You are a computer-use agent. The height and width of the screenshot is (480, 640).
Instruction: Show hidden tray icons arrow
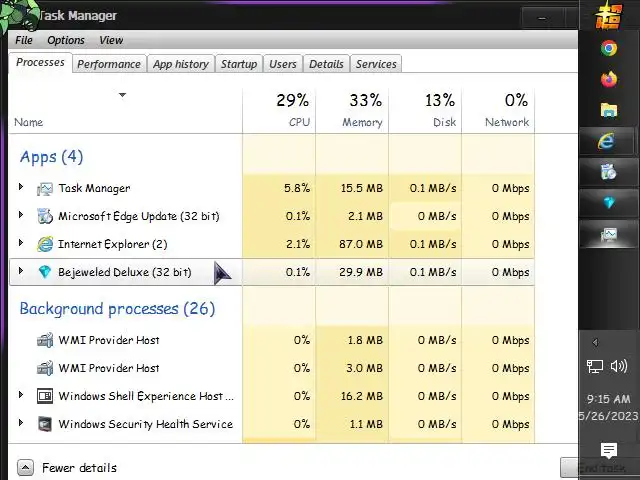pyautogui.click(x=595, y=342)
